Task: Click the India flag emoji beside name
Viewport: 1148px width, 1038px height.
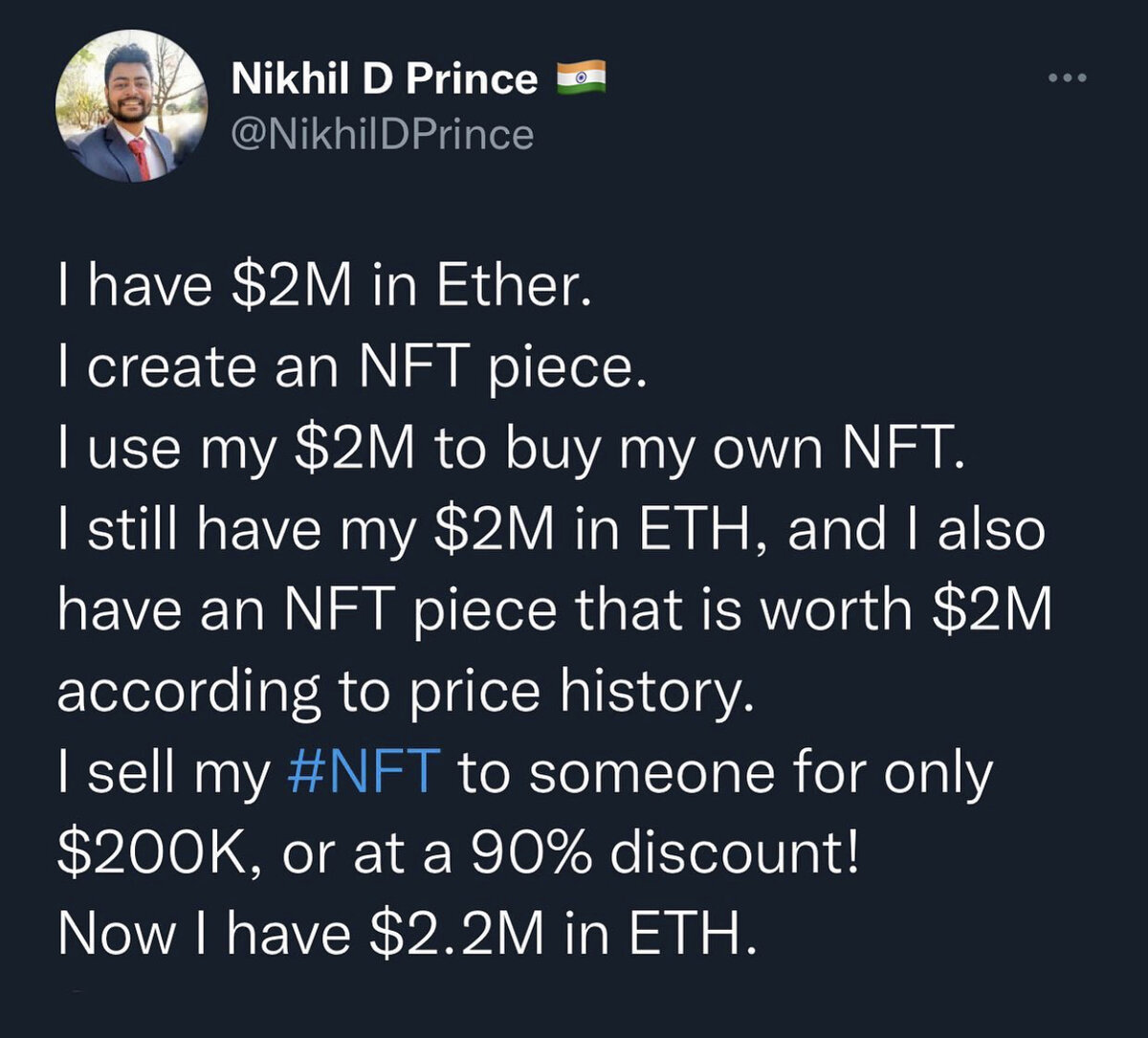Action: click(582, 77)
